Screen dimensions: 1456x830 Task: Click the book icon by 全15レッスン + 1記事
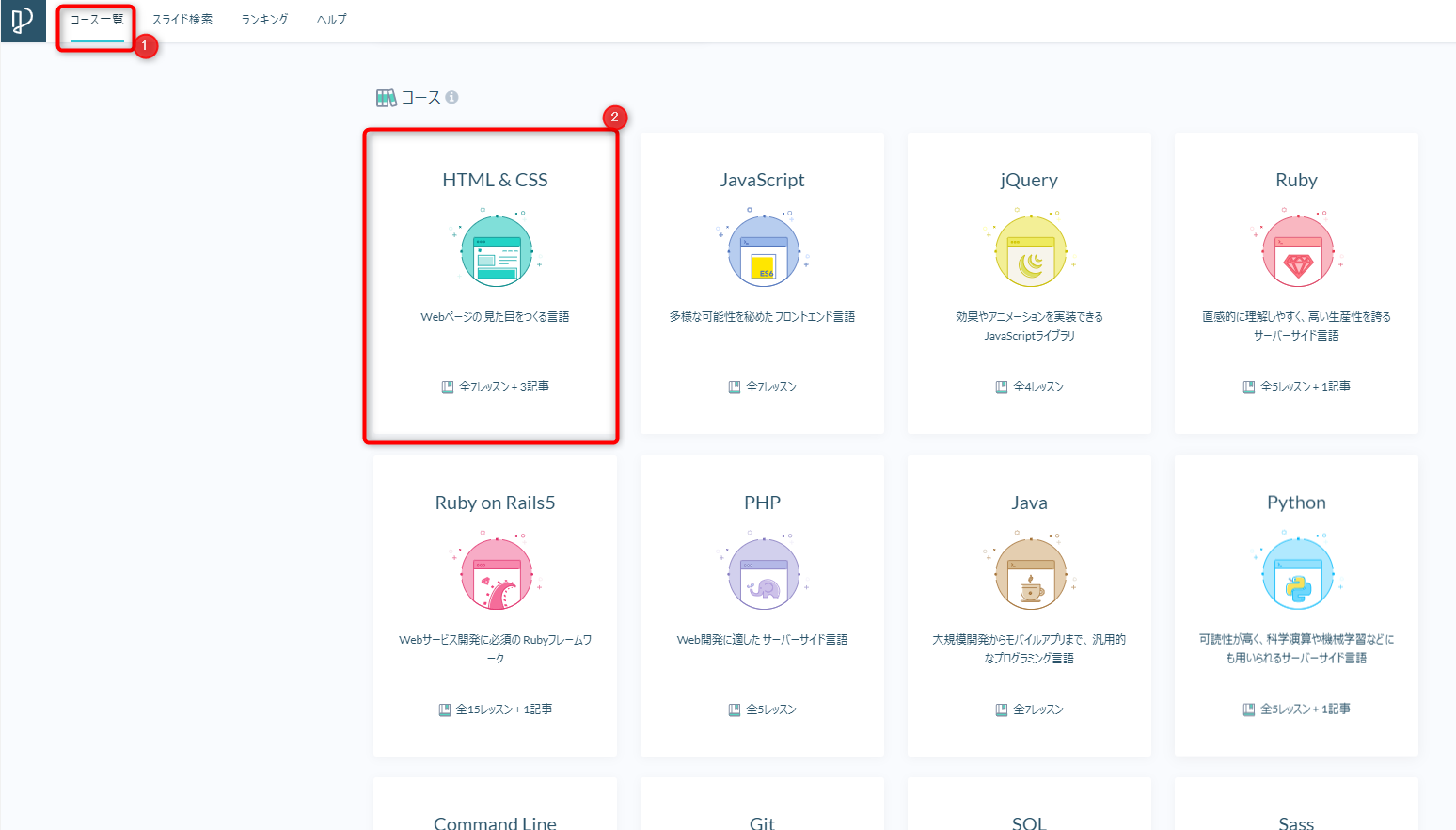pyautogui.click(x=445, y=710)
